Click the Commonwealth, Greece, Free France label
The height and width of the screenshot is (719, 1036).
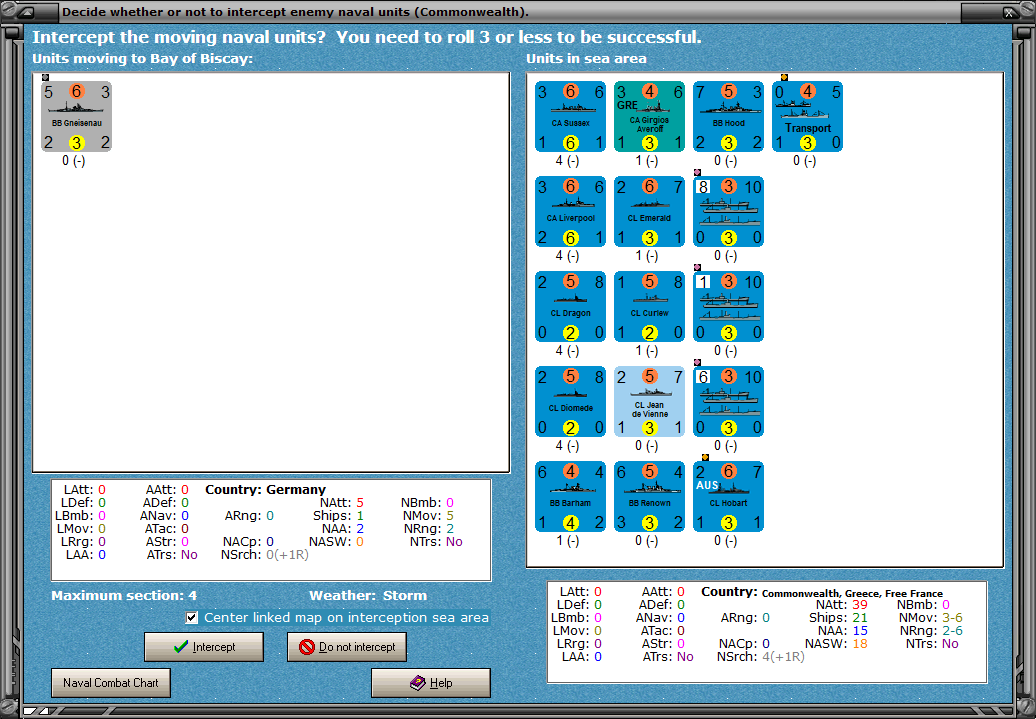tap(852, 593)
